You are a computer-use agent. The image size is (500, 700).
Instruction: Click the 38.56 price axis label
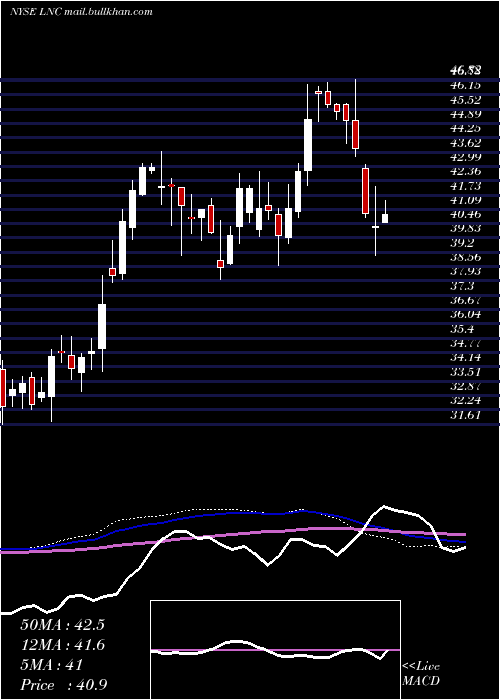pyautogui.click(x=465, y=258)
